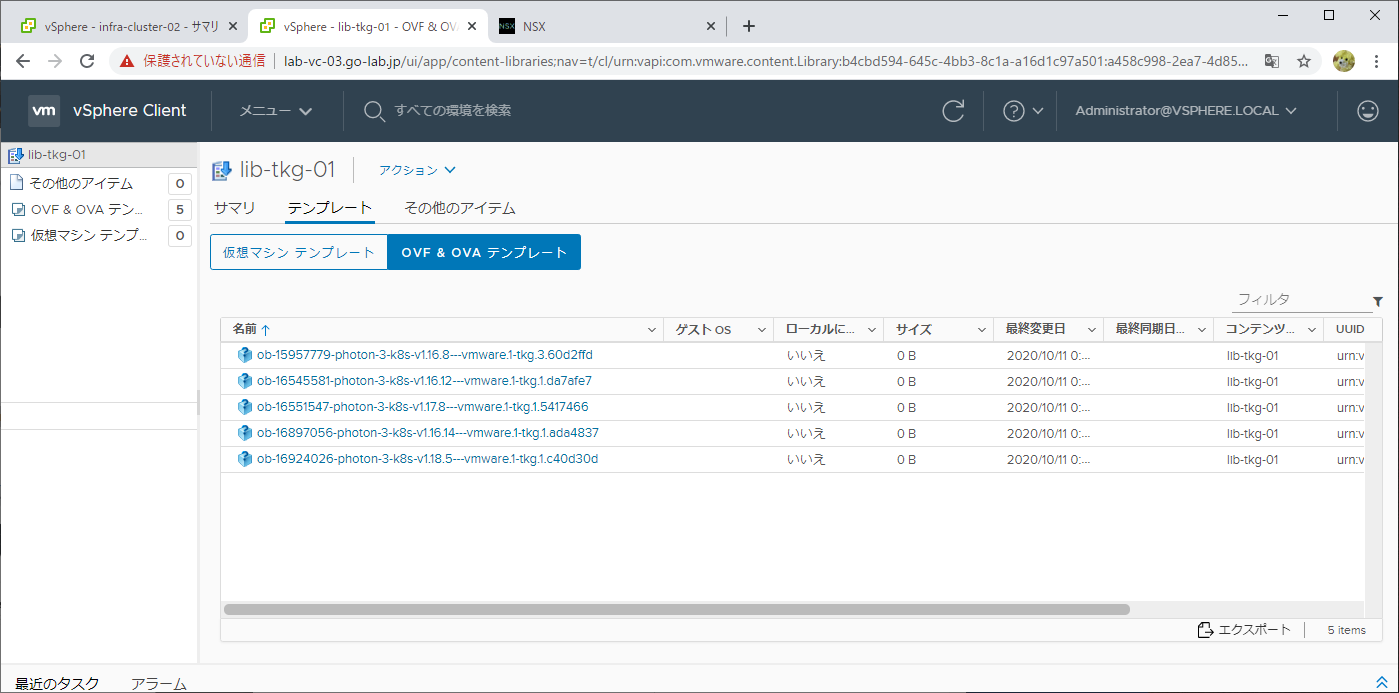Open ob-16551547-photon-3-k8s-v1.17.8 template link
1399x693 pixels.
[x=423, y=407]
